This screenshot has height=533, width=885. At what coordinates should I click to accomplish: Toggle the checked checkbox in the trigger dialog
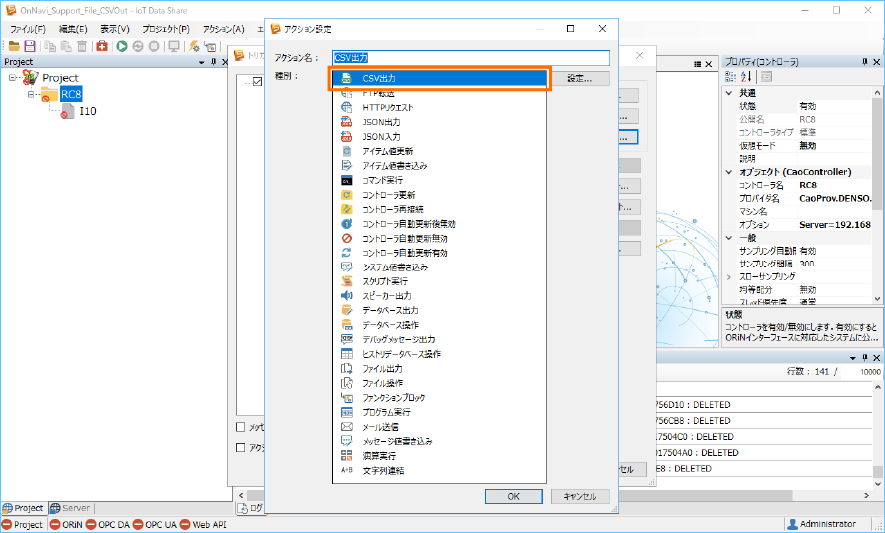(256, 83)
